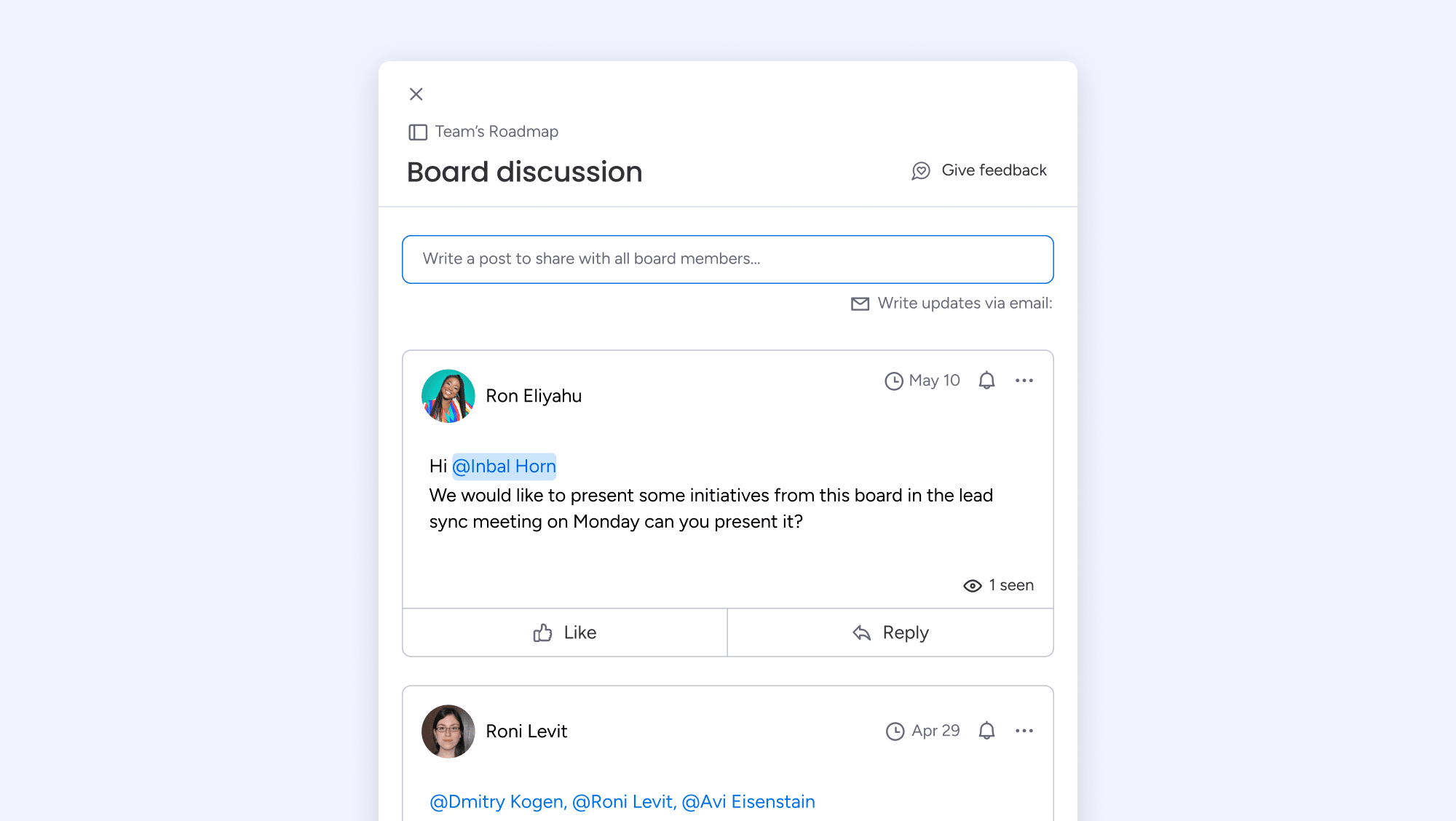This screenshot has width=1456, height=821.
Task: Click the bell notification icon on Roni Levit's post
Action: [986, 730]
